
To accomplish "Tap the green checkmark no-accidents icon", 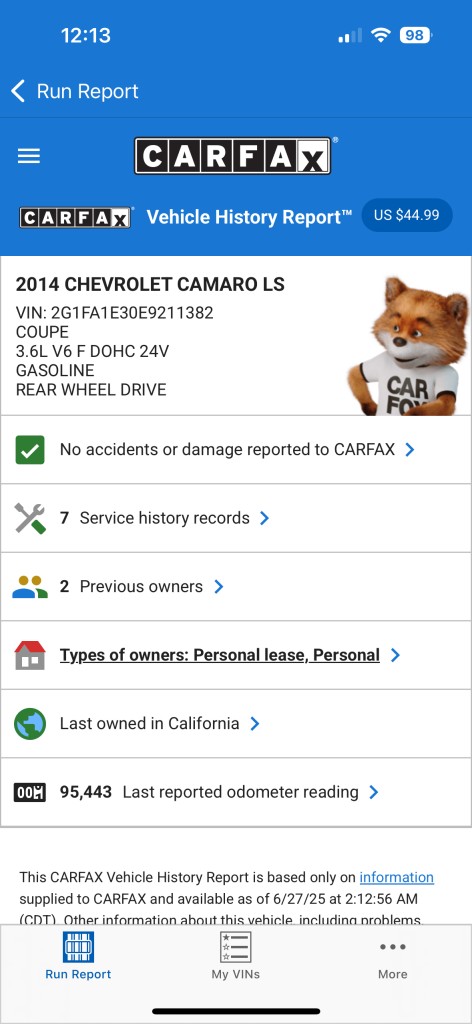I will click(x=29, y=450).
